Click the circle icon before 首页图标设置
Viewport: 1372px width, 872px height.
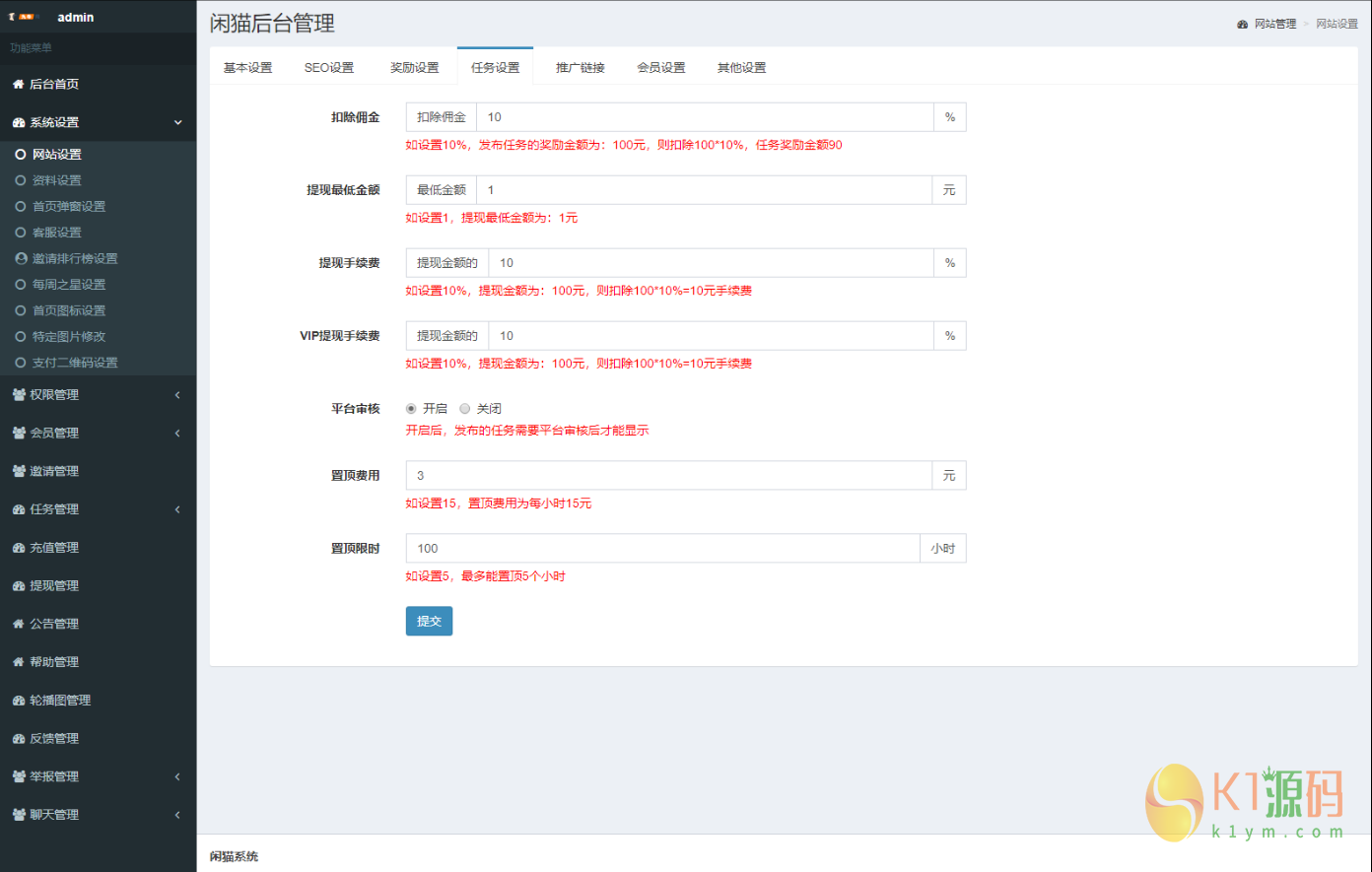point(21,310)
